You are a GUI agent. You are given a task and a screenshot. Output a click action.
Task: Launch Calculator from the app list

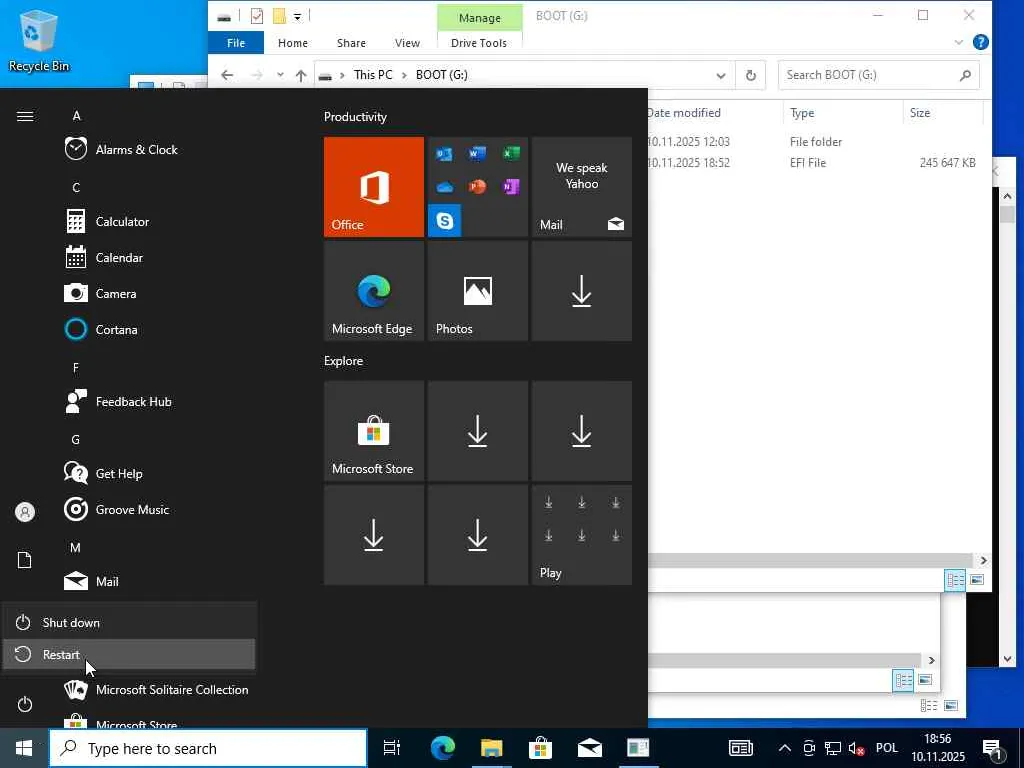point(107,221)
